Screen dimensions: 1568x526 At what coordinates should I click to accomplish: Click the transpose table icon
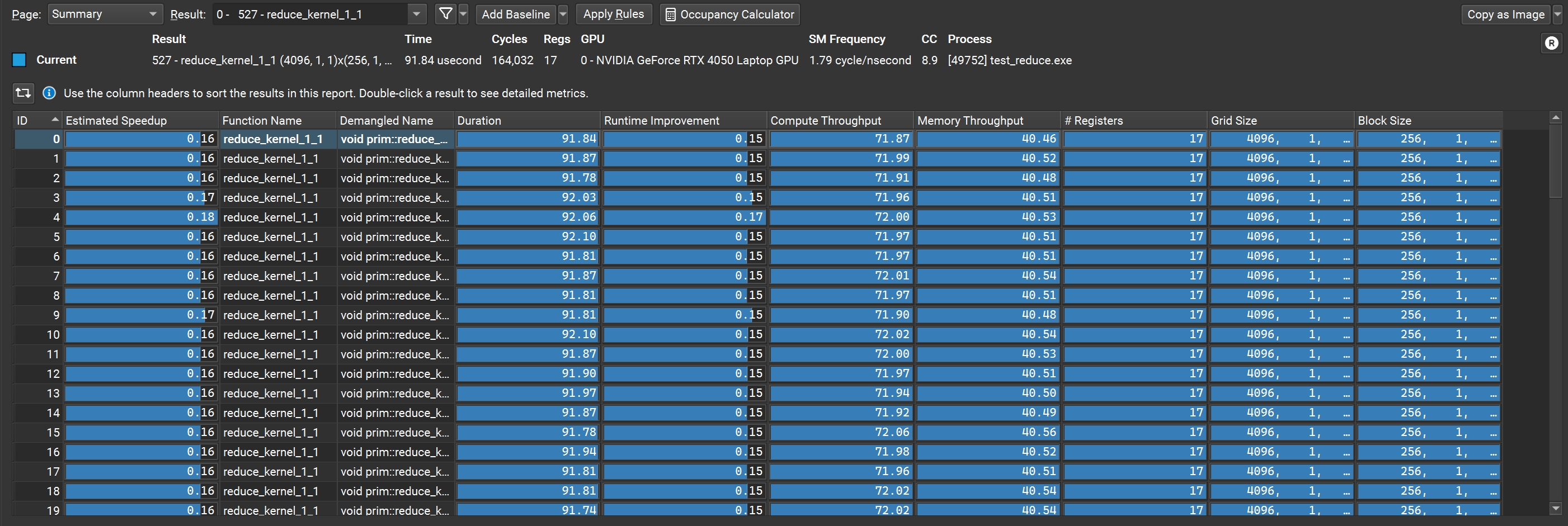23,93
